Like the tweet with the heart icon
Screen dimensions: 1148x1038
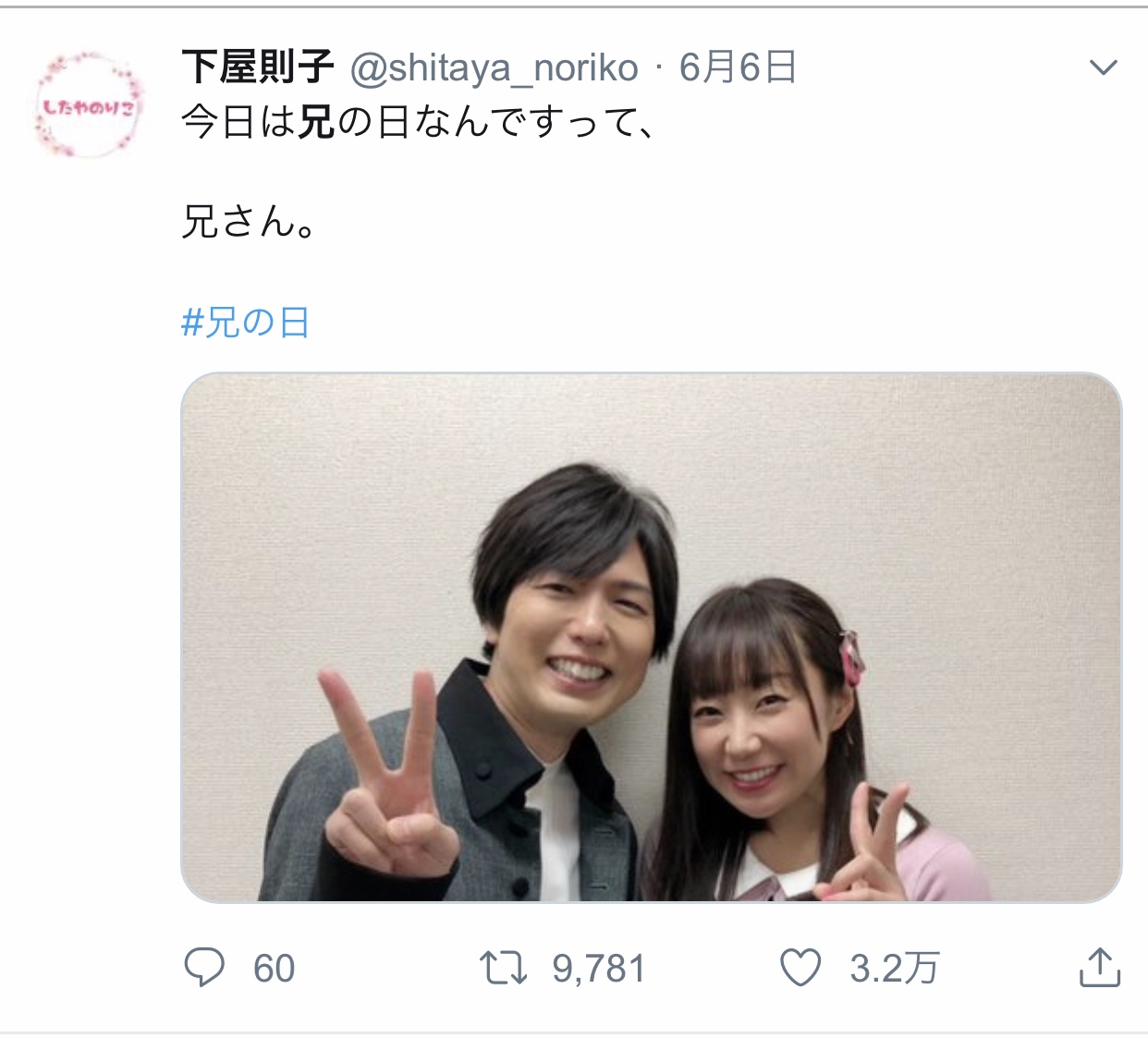[x=800, y=968]
